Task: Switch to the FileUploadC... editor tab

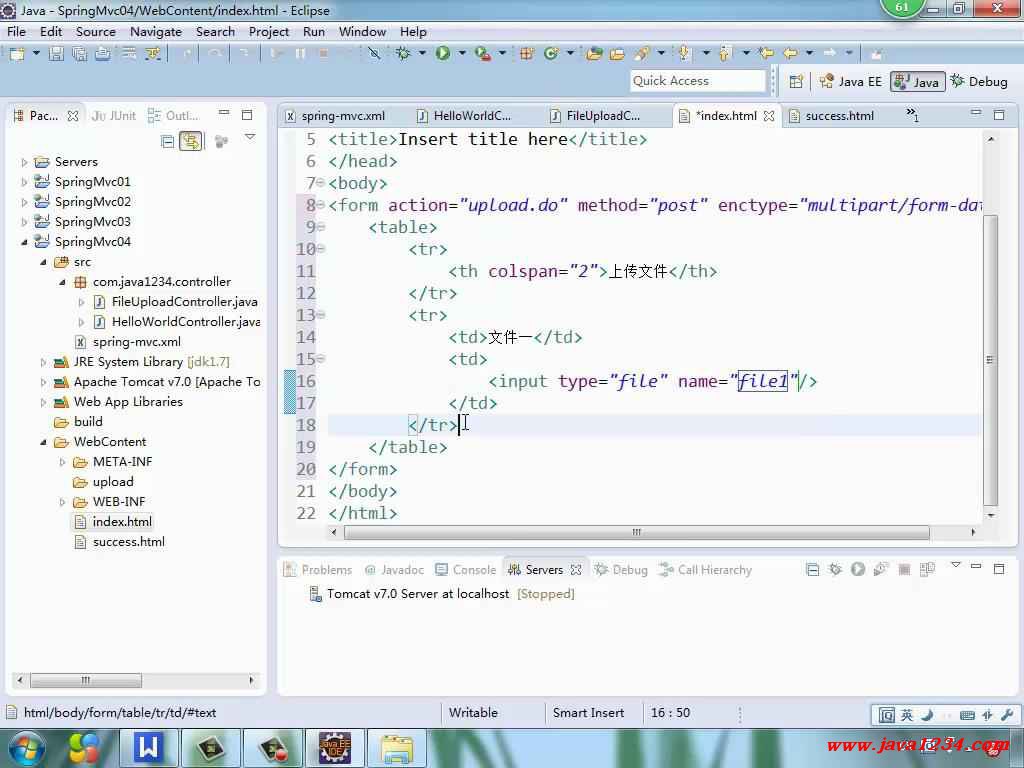Action: [594, 116]
